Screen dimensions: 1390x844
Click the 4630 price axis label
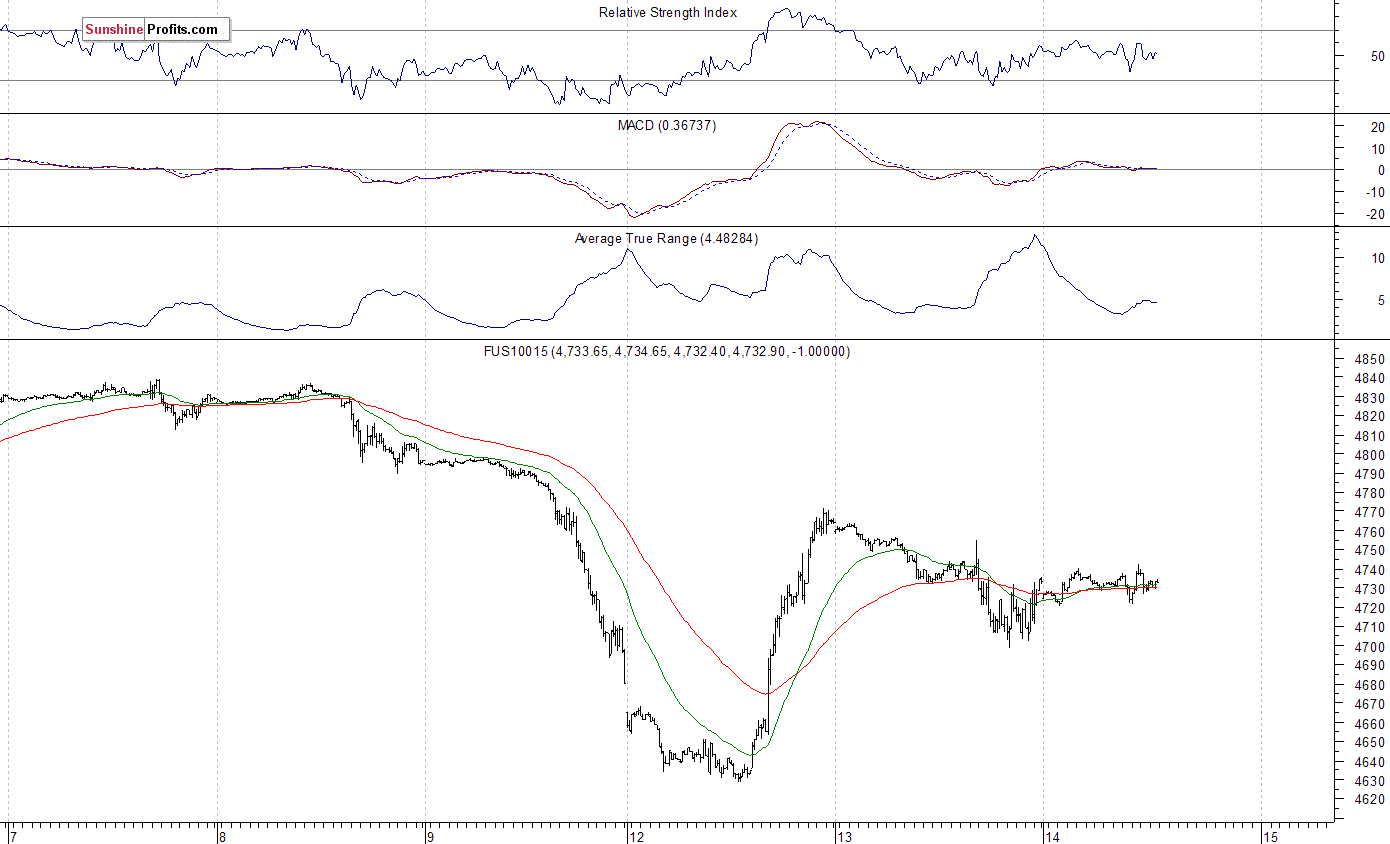pyautogui.click(x=1370, y=782)
